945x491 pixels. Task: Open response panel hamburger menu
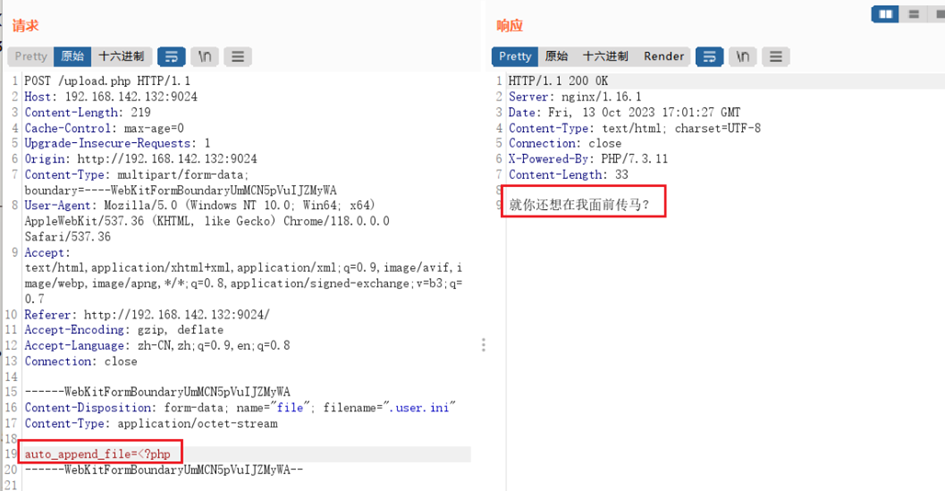click(x=776, y=57)
